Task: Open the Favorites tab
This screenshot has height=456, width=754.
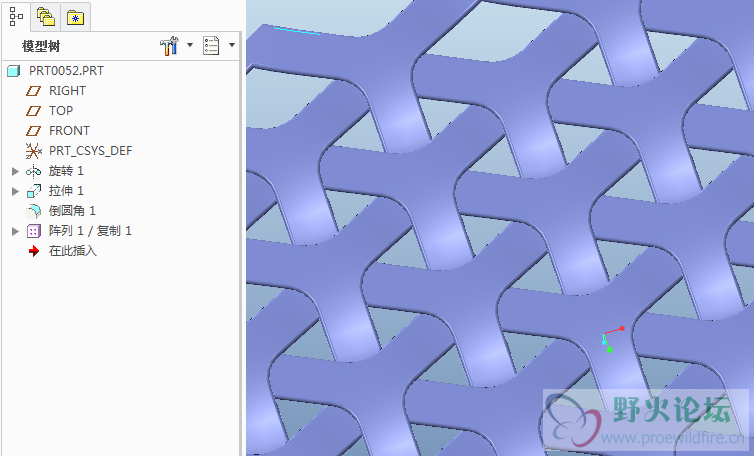Action: (x=75, y=18)
